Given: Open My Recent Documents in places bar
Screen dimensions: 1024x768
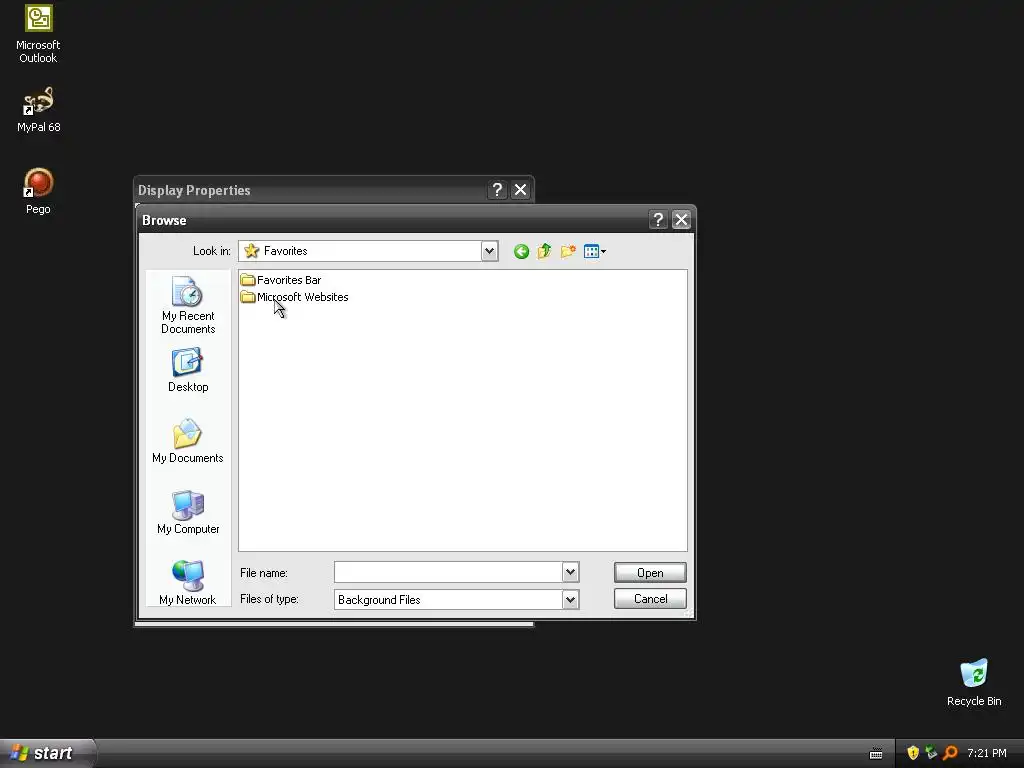Looking at the screenshot, I should pos(188,305).
